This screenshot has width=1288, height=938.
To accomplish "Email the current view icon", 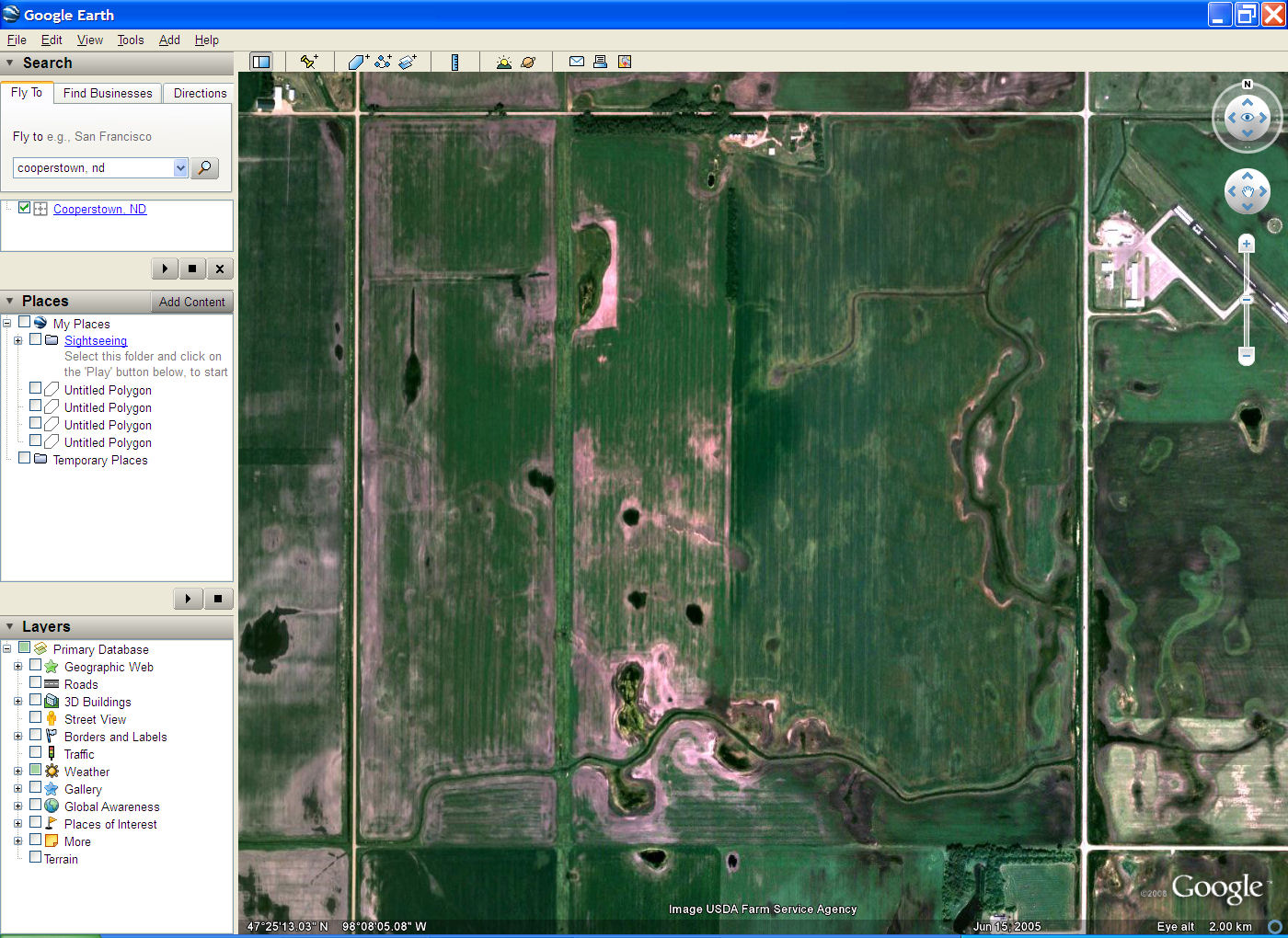I will click(577, 62).
